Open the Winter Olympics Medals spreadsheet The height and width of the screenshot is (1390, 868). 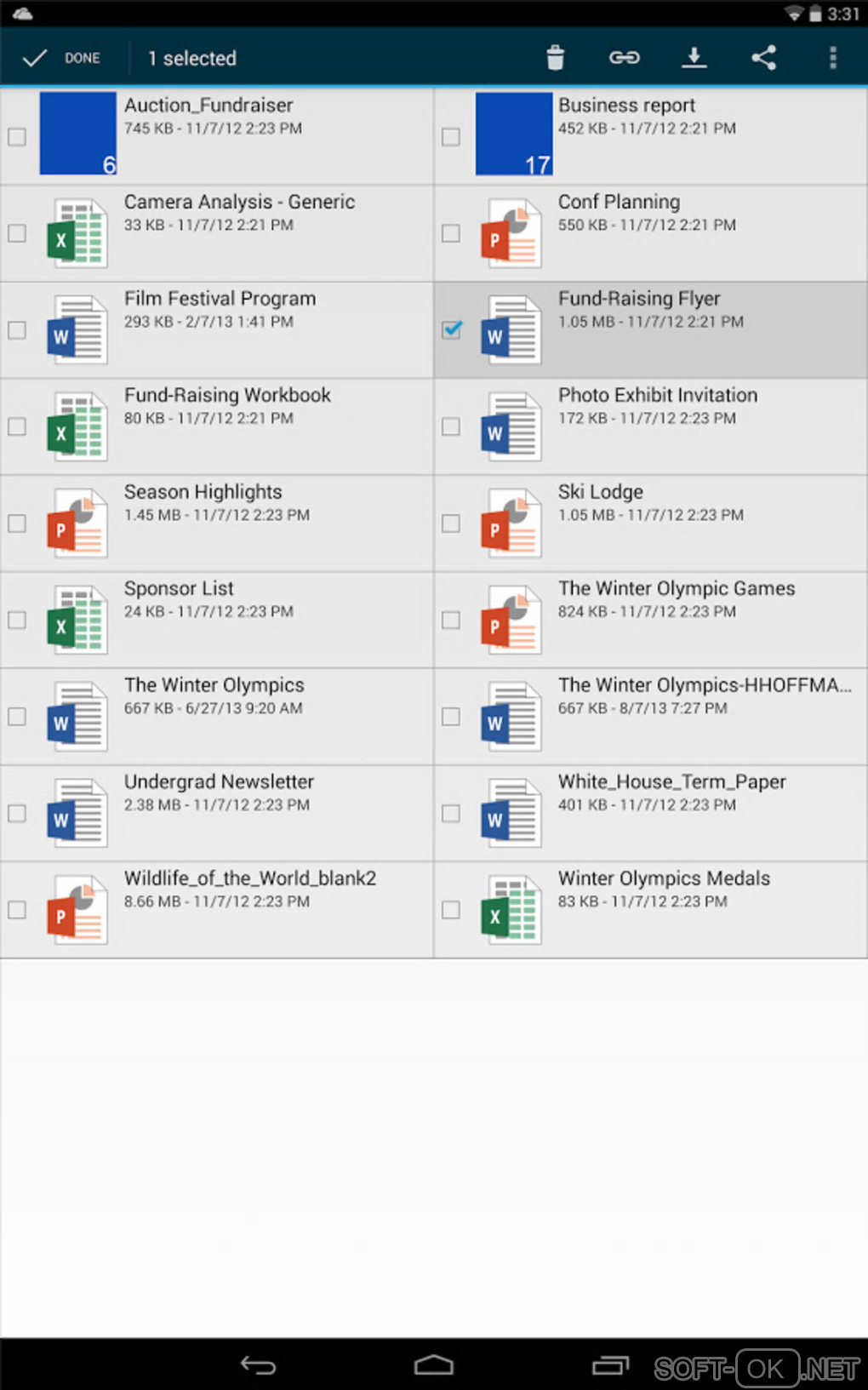(x=663, y=878)
